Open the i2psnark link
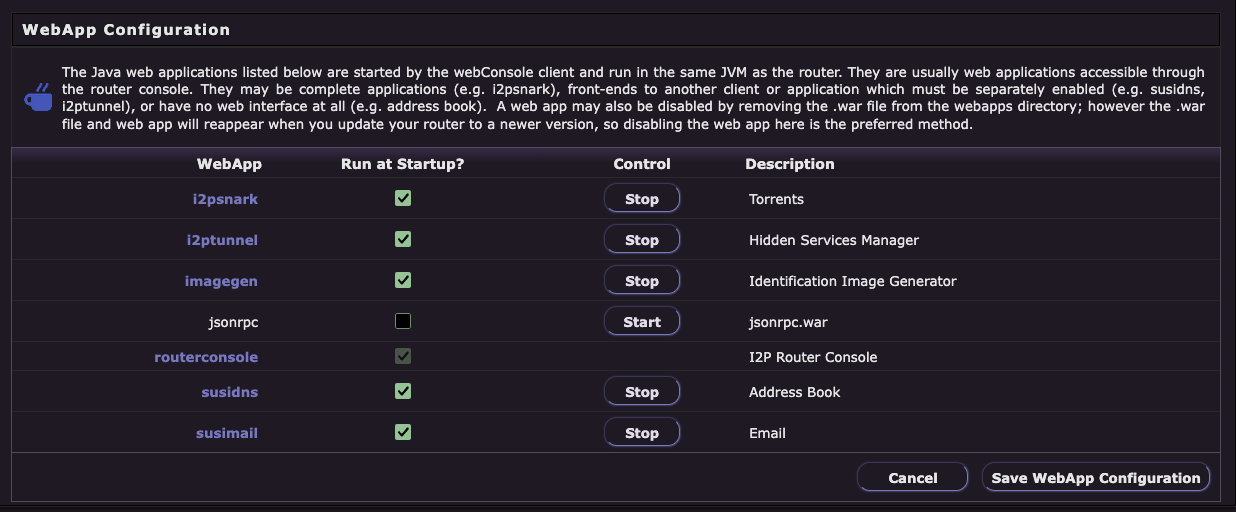Screen dimensions: 1236x512 click(x=225, y=199)
